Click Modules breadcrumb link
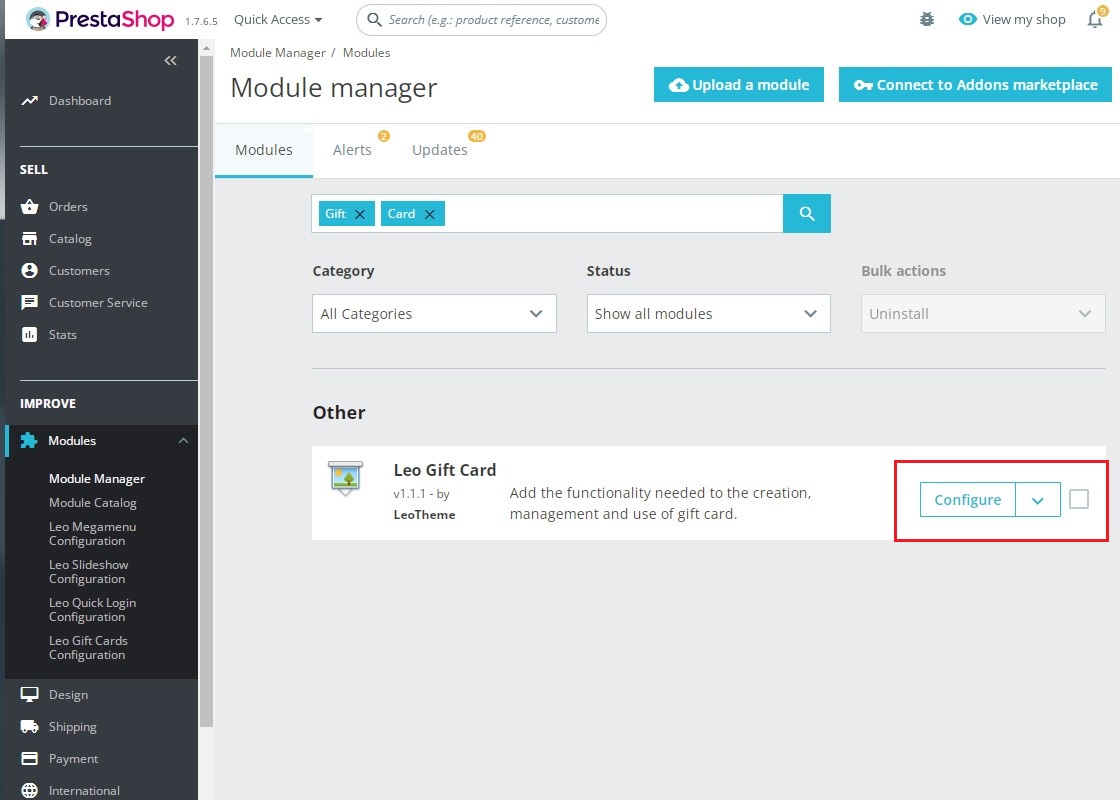The height and width of the screenshot is (800, 1120). [366, 53]
